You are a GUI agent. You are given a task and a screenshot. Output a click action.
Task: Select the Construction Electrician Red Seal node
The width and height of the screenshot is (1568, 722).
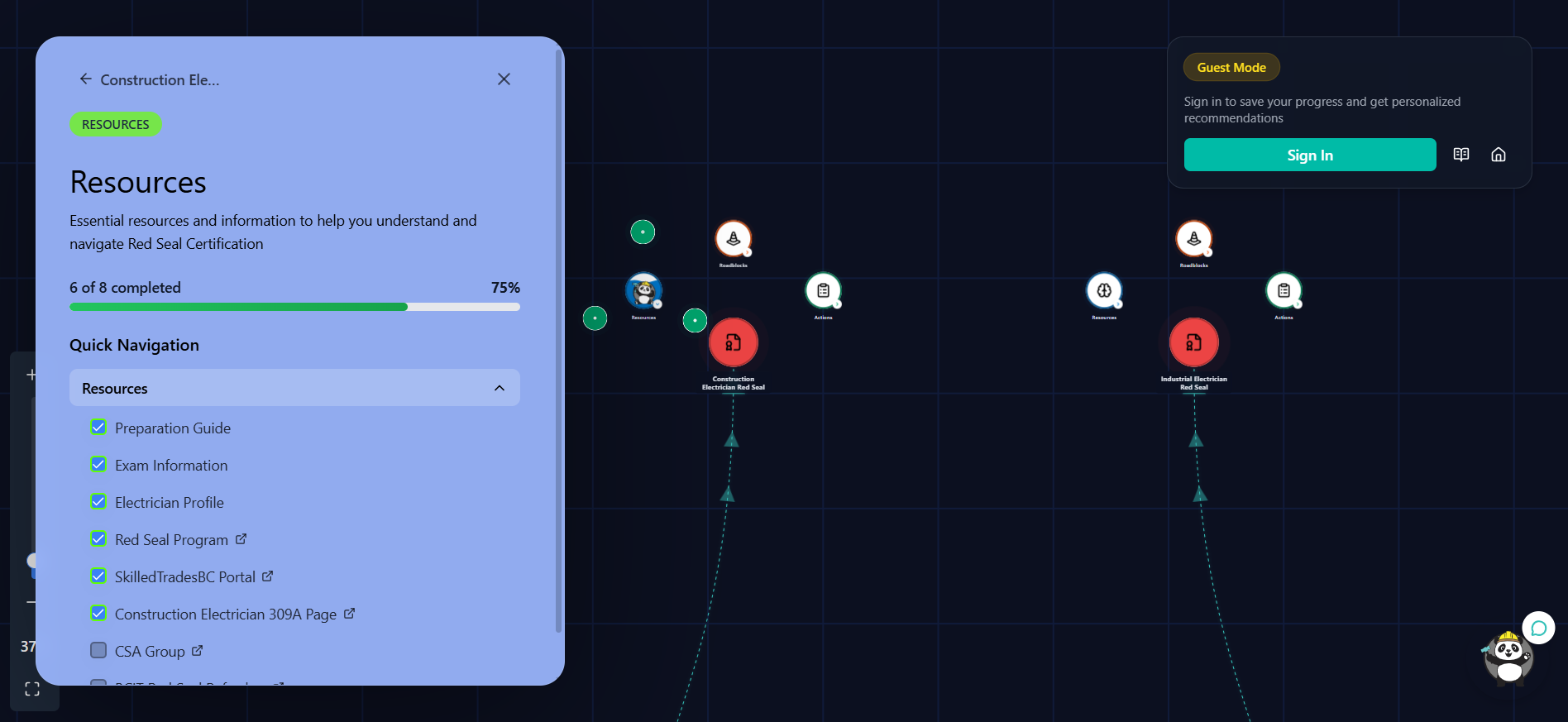pyautogui.click(x=733, y=342)
